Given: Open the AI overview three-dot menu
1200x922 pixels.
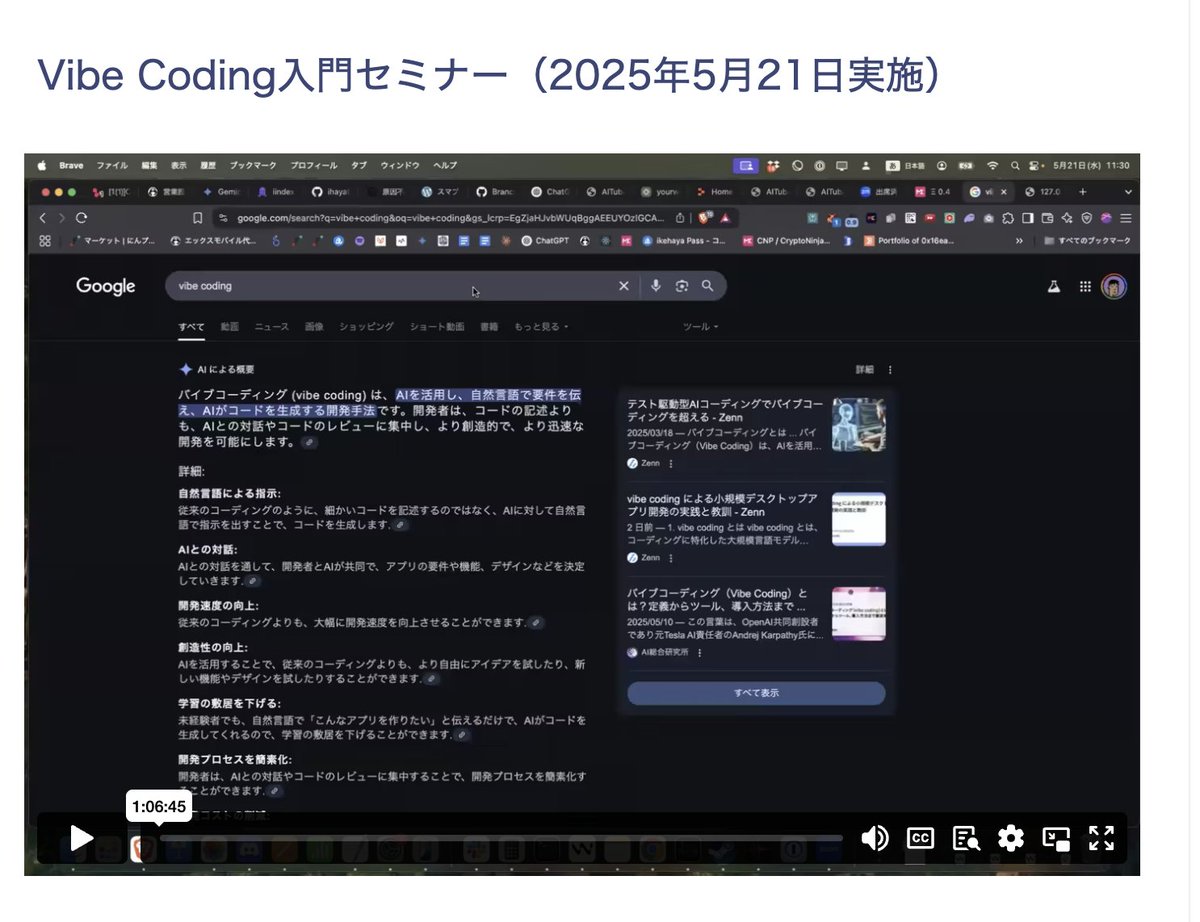Looking at the screenshot, I should tap(890, 369).
